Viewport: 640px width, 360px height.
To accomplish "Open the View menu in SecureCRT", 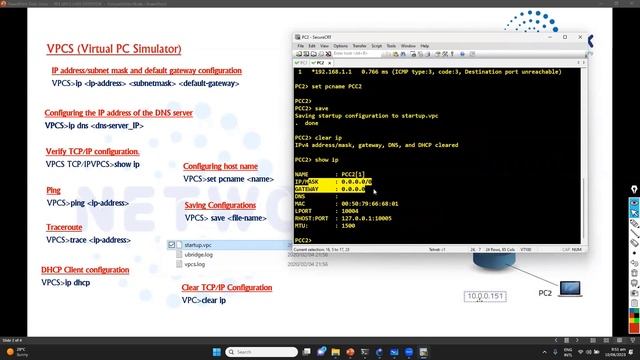I will pyautogui.click(x=324, y=46).
